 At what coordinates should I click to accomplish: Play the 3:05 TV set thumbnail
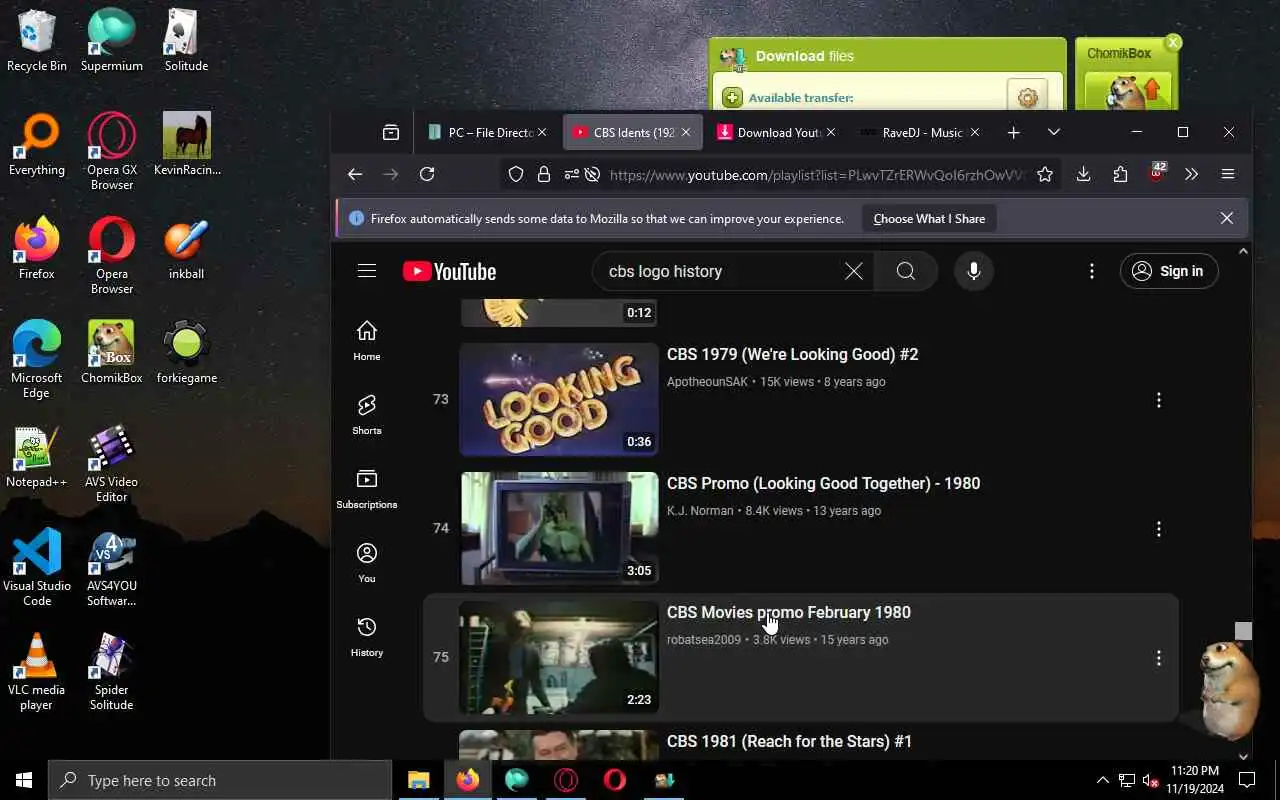tap(559, 529)
